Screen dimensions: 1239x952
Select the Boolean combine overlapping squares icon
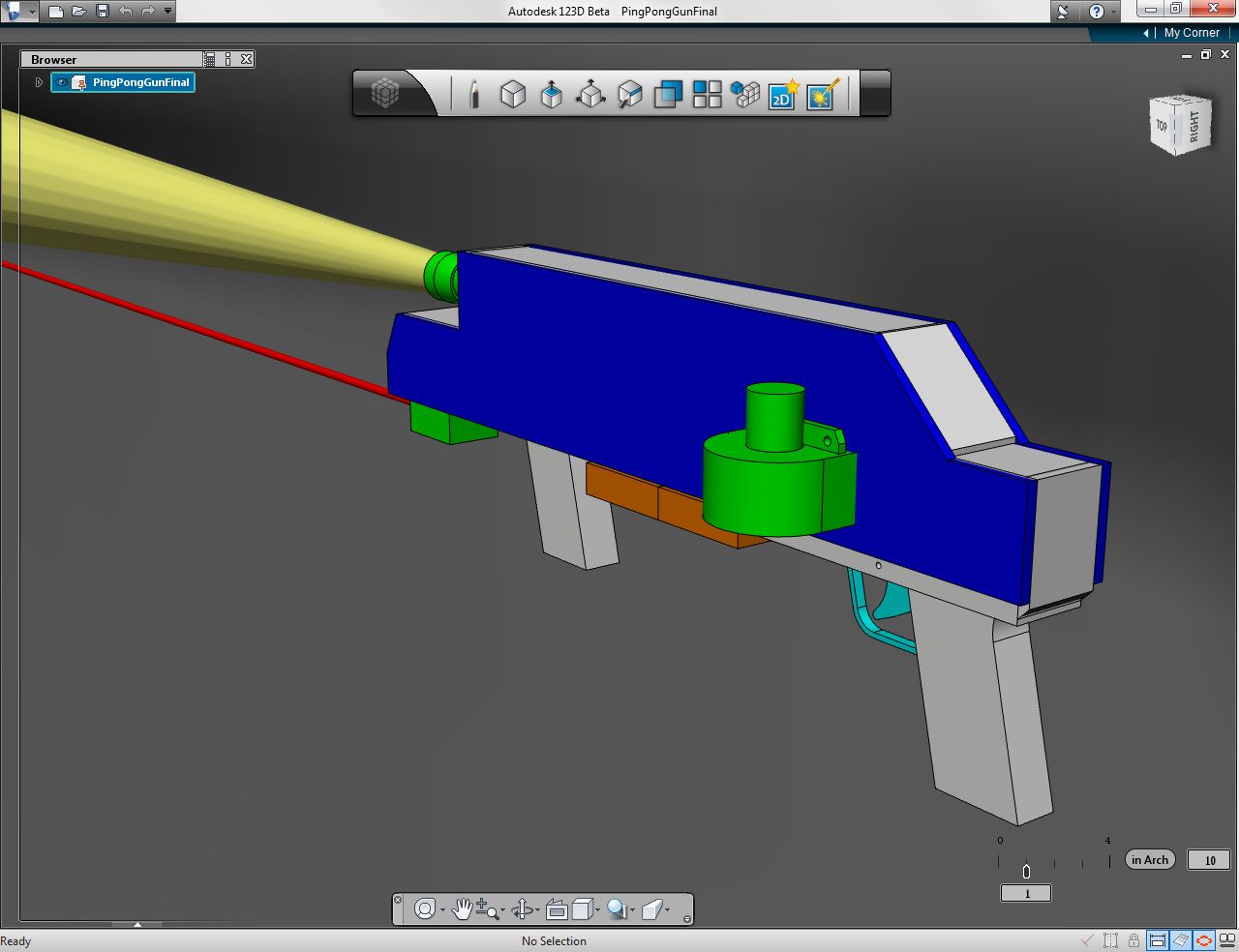tap(668, 94)
